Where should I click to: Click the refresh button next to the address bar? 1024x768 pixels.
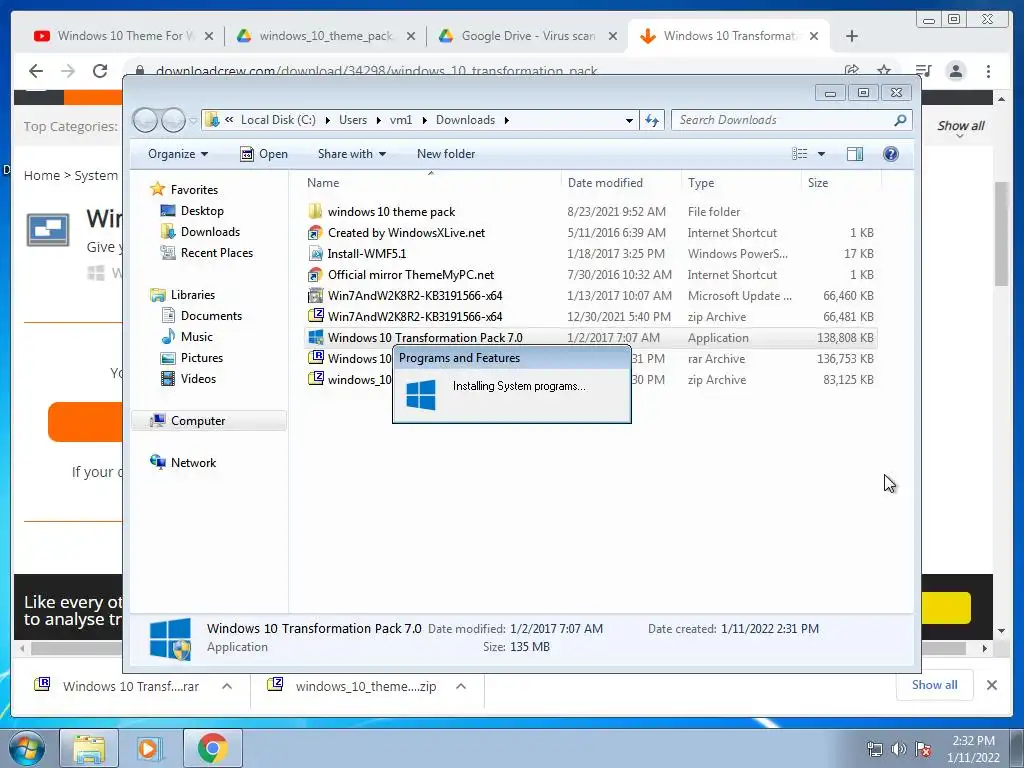tap(652, 120)
